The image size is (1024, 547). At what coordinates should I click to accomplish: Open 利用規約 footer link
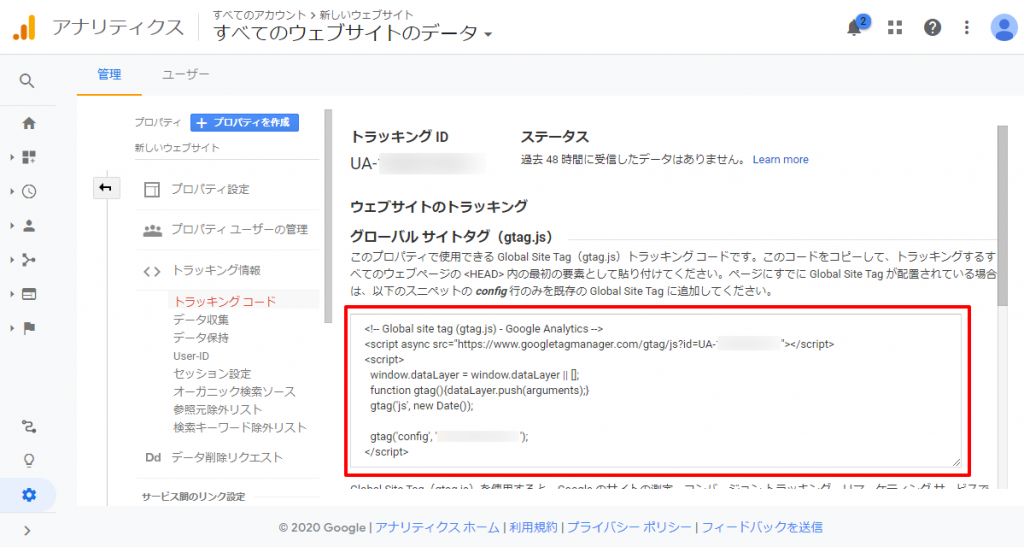[533, 527]
